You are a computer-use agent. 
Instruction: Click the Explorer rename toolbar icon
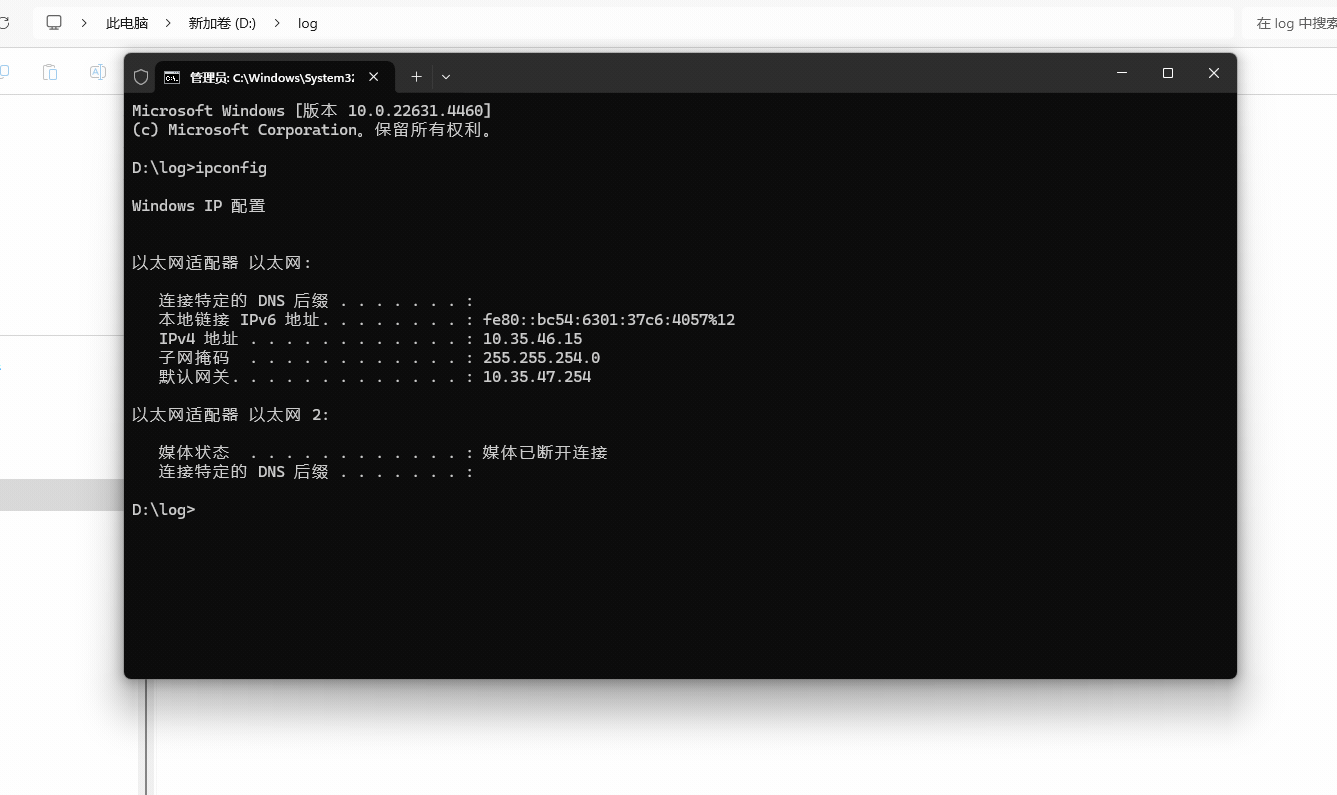pyautogui.click(x=97, y=72)
